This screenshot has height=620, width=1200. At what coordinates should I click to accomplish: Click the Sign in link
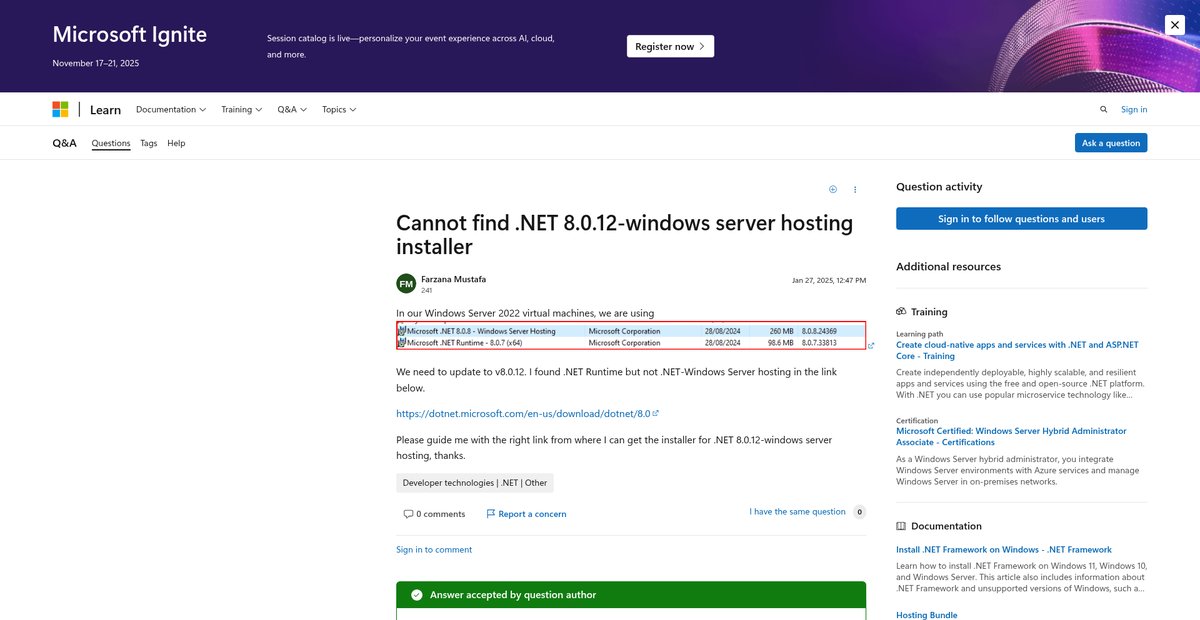1134,110
